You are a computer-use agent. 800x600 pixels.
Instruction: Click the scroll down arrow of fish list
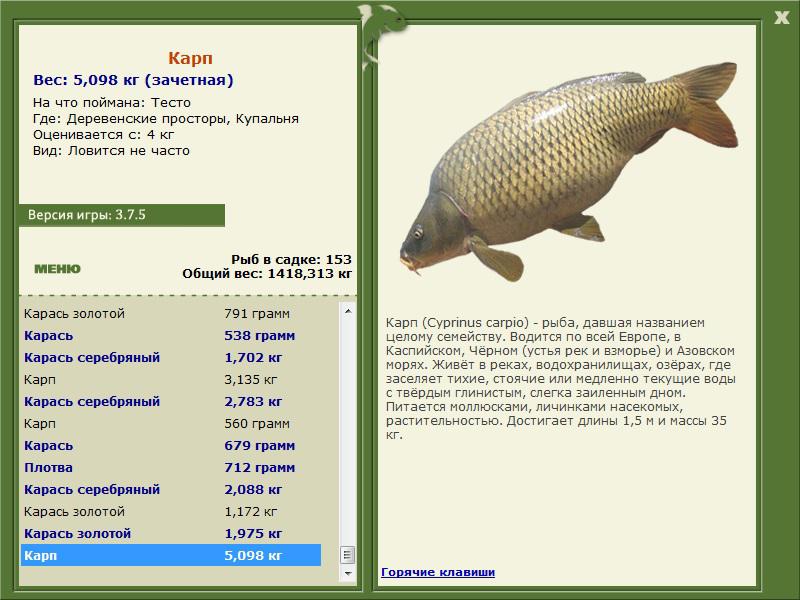348,573
